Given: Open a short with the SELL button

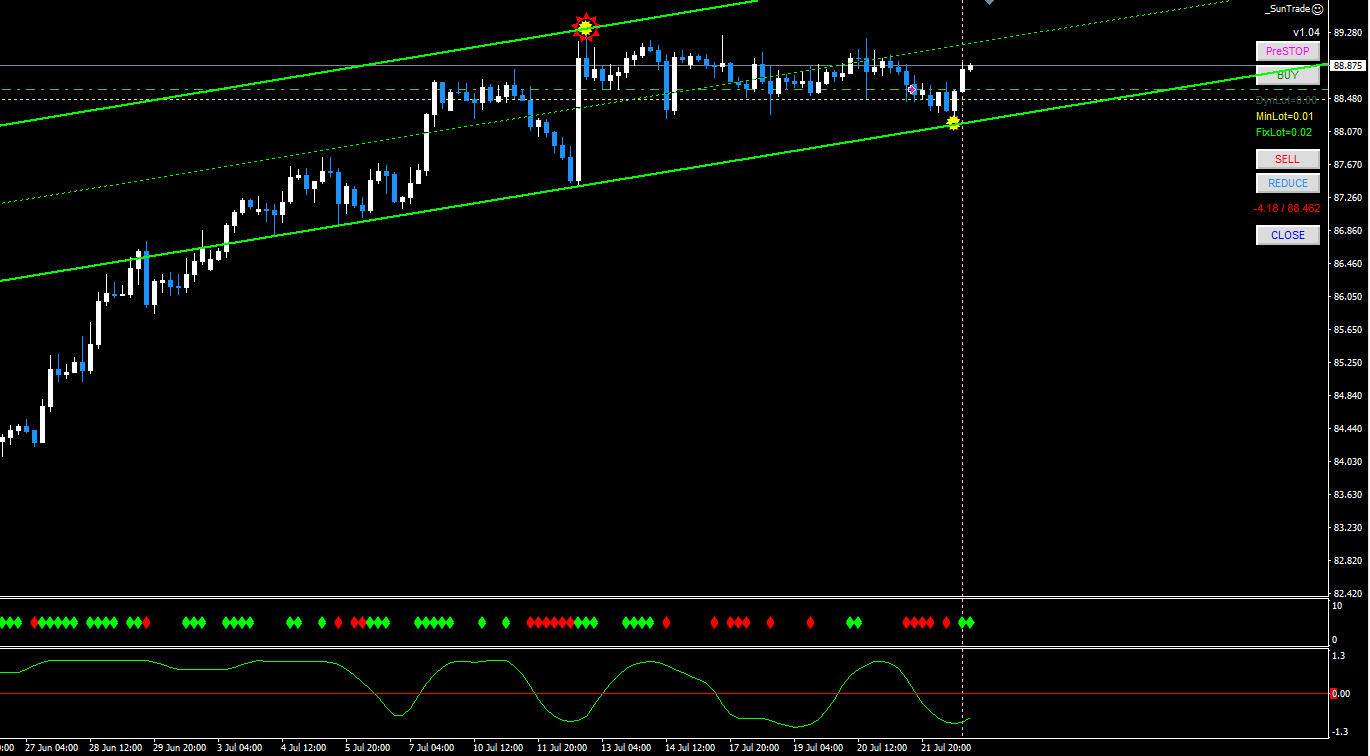Looking at the screenshot, I should tap(1288, 159).
